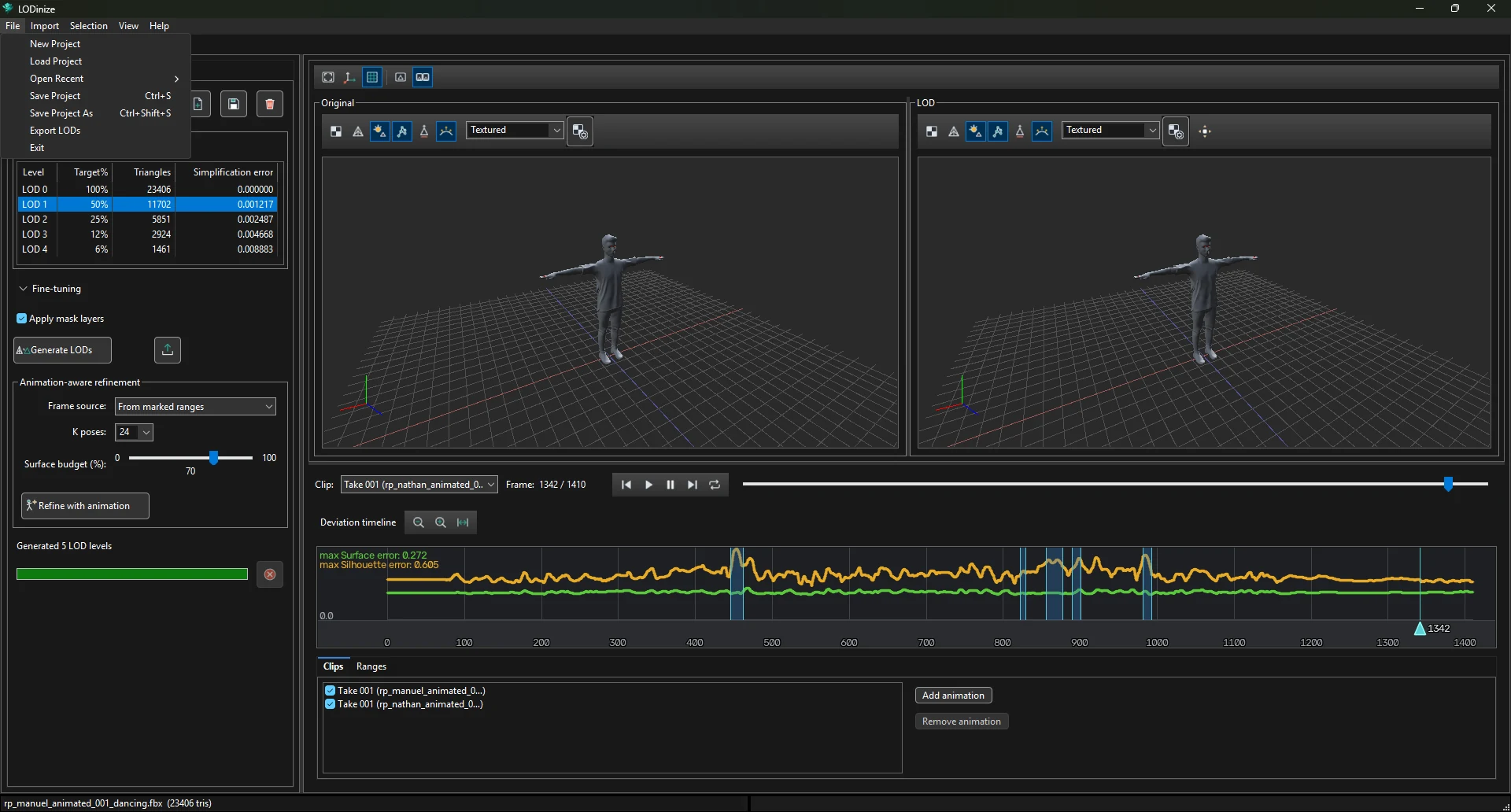
Task: Open the Clip selection dropdown
Action: point(419,485)
